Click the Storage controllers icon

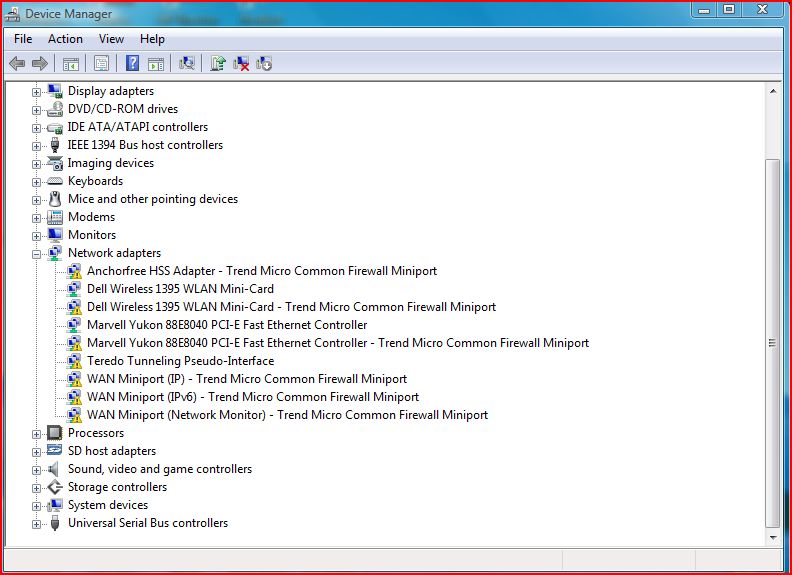55,487
